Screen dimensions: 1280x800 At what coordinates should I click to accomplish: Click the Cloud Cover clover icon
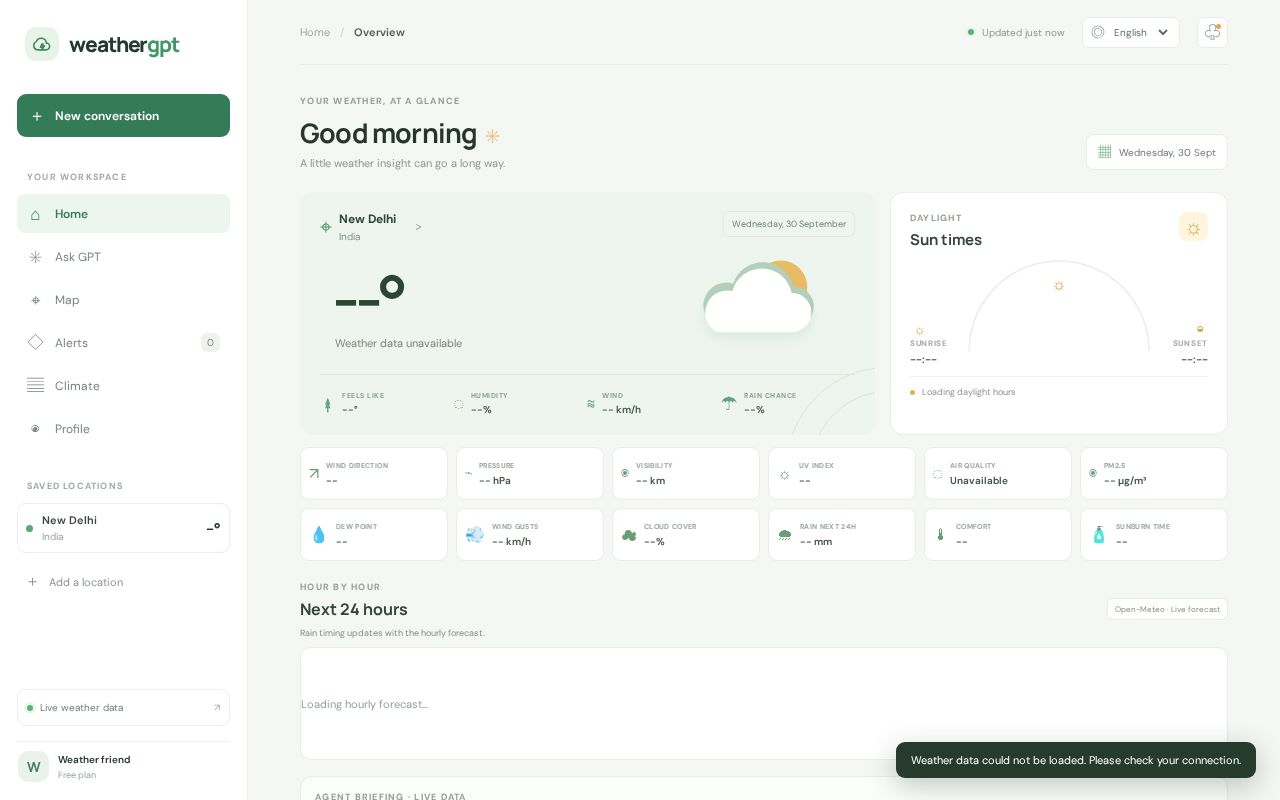point(629,535)
